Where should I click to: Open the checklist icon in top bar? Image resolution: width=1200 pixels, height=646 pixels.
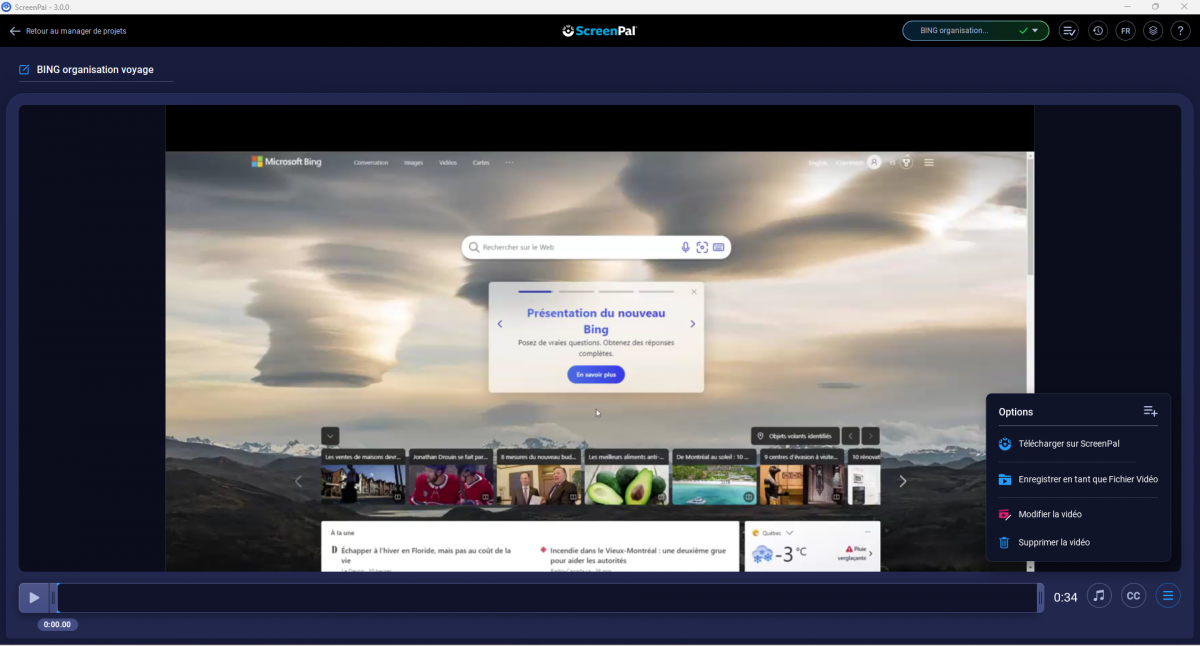(1069, 31)
